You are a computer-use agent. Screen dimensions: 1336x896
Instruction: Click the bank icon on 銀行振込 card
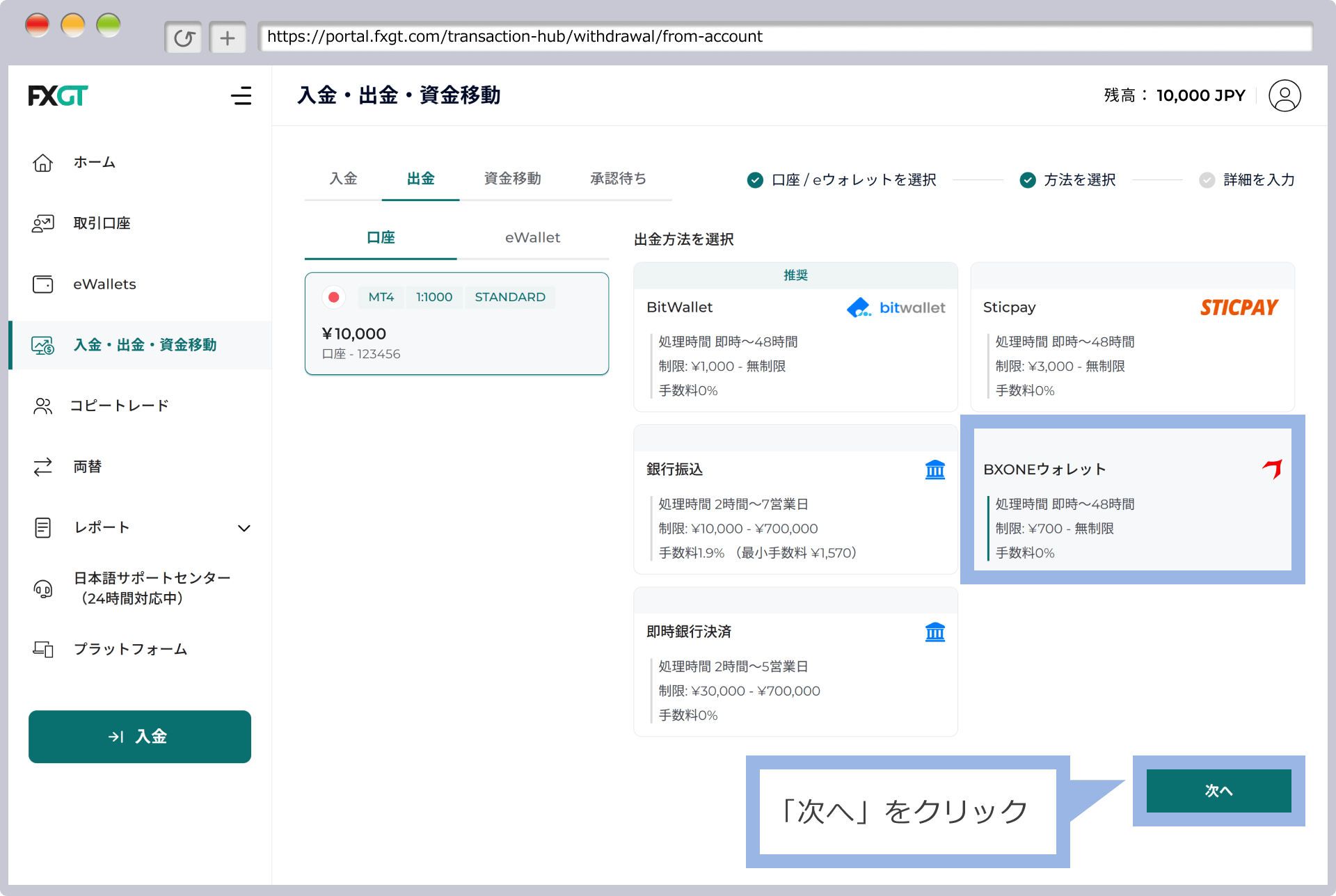[935, 470]
